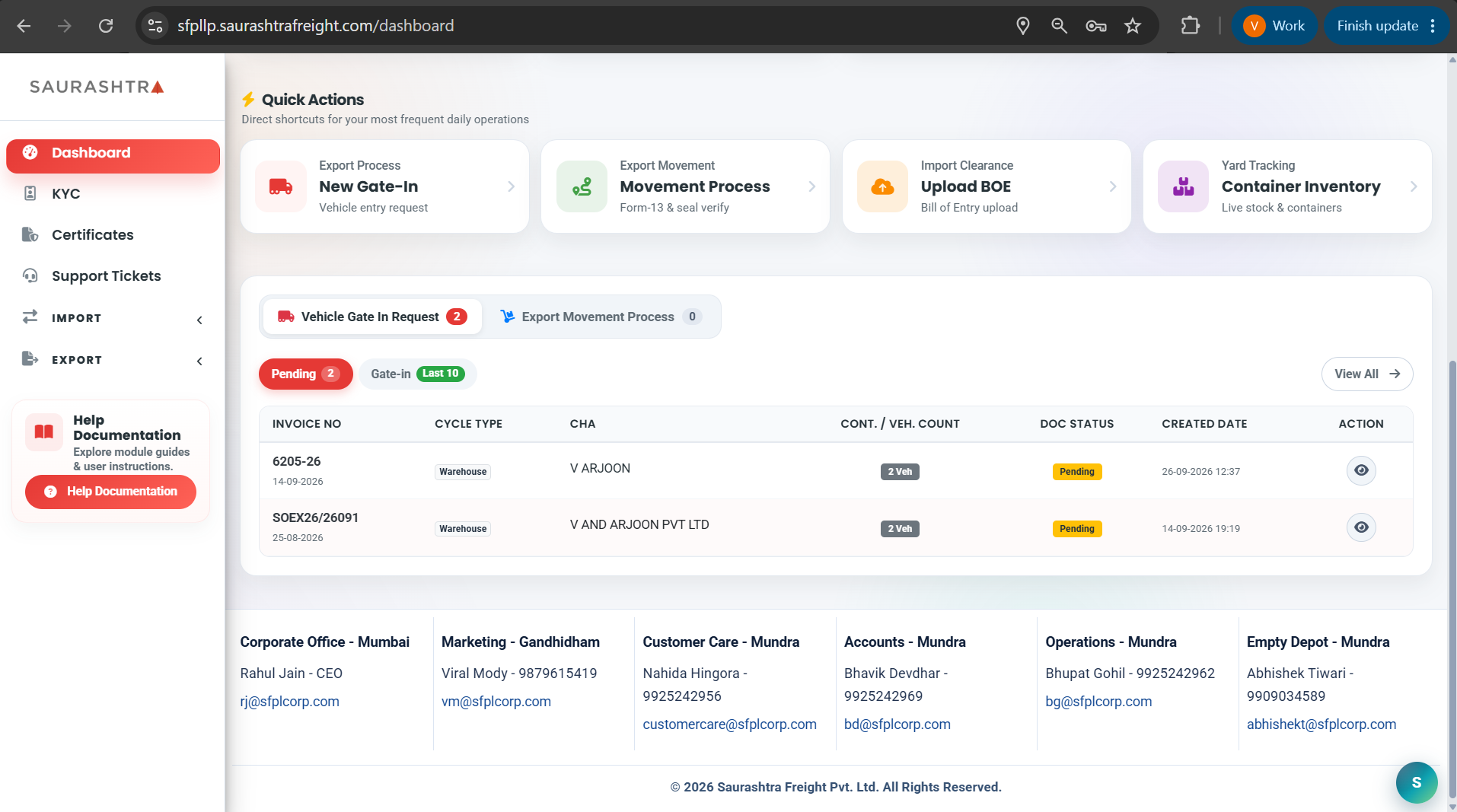1457x812 pixels.
Task: Switch to Gate-in Last 10 filter
Action: (417, 374)
